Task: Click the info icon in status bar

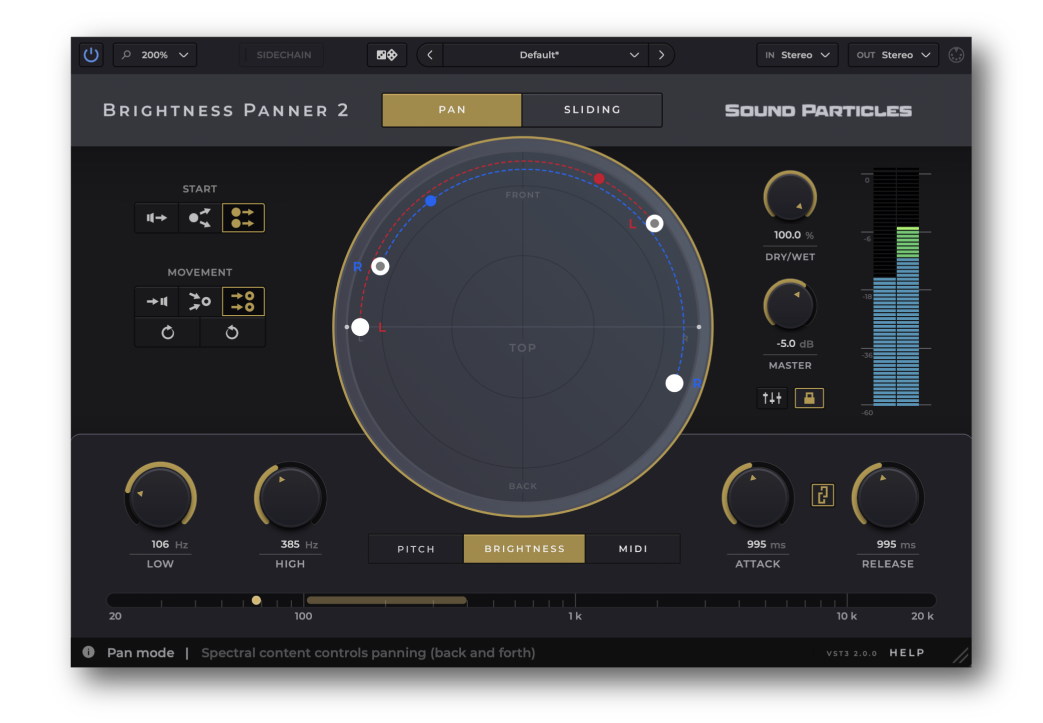Action: tap(88, 652)
